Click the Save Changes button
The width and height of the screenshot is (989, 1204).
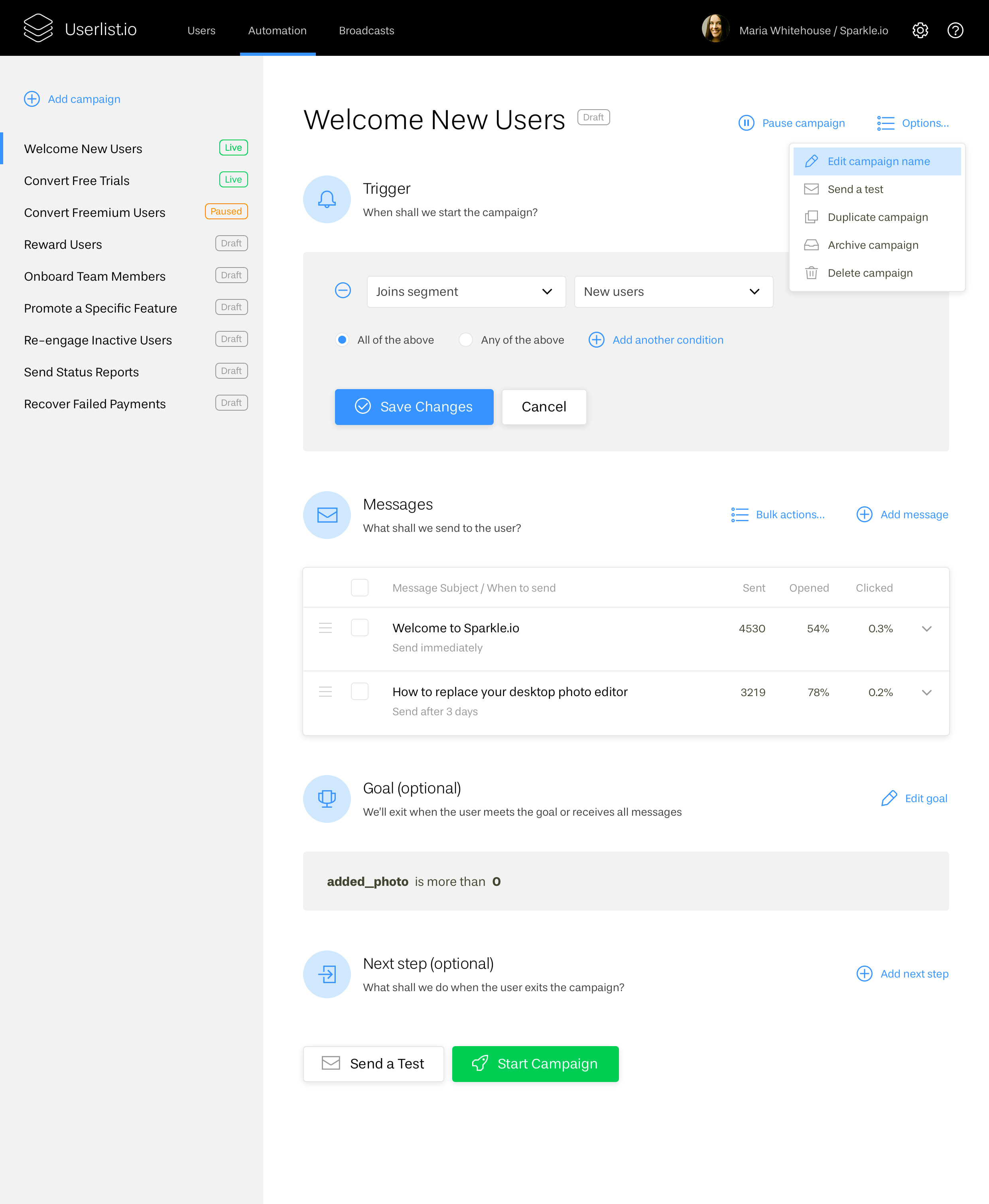coord(414,407)
